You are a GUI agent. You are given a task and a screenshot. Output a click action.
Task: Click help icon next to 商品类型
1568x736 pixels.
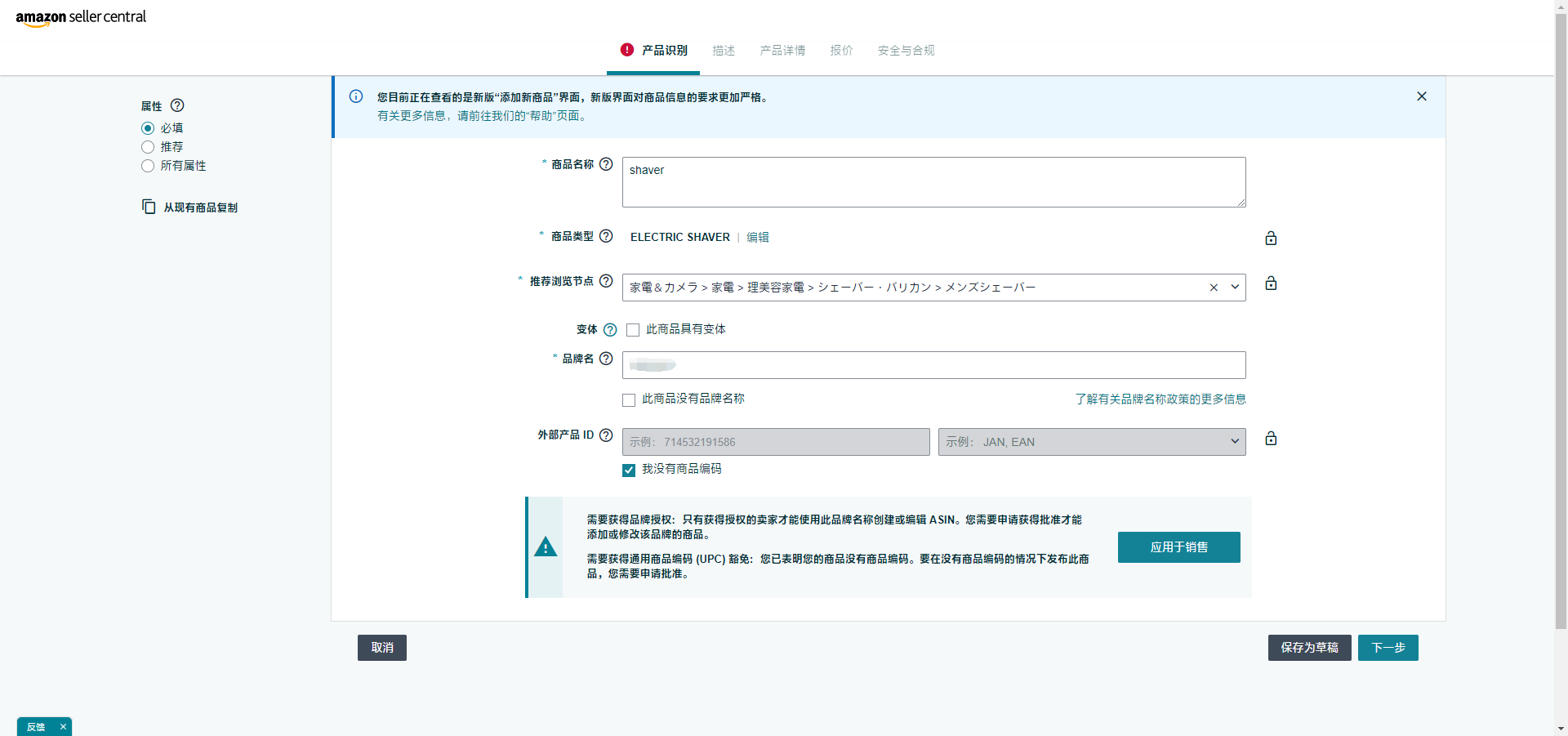pyautogui.click(x=606, y=236)
